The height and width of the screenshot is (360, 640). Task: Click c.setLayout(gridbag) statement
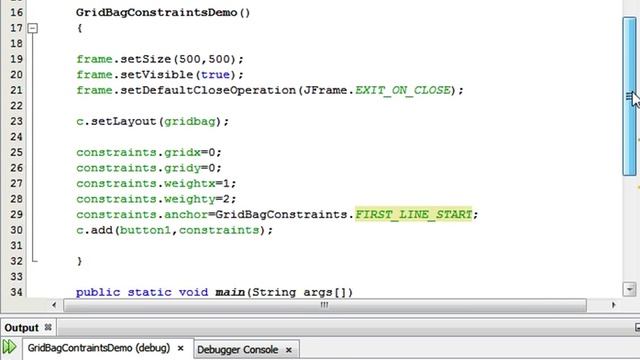[153, 122]
